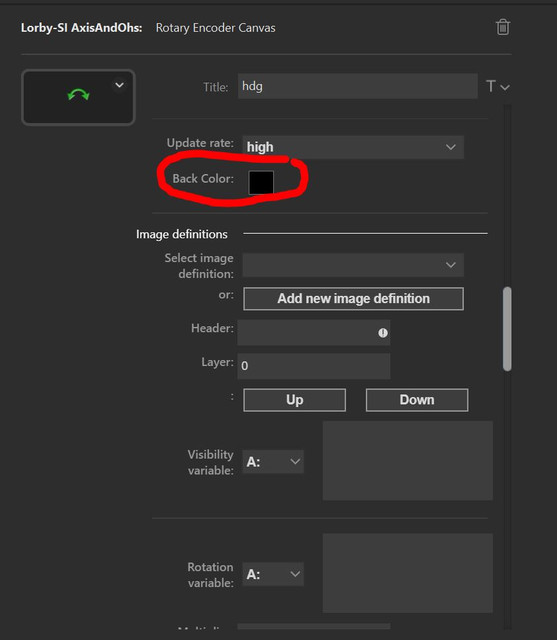Open Rotation variable A: type dropdown
The height and width of the screenshot is (640, 557).
[273, 574]
